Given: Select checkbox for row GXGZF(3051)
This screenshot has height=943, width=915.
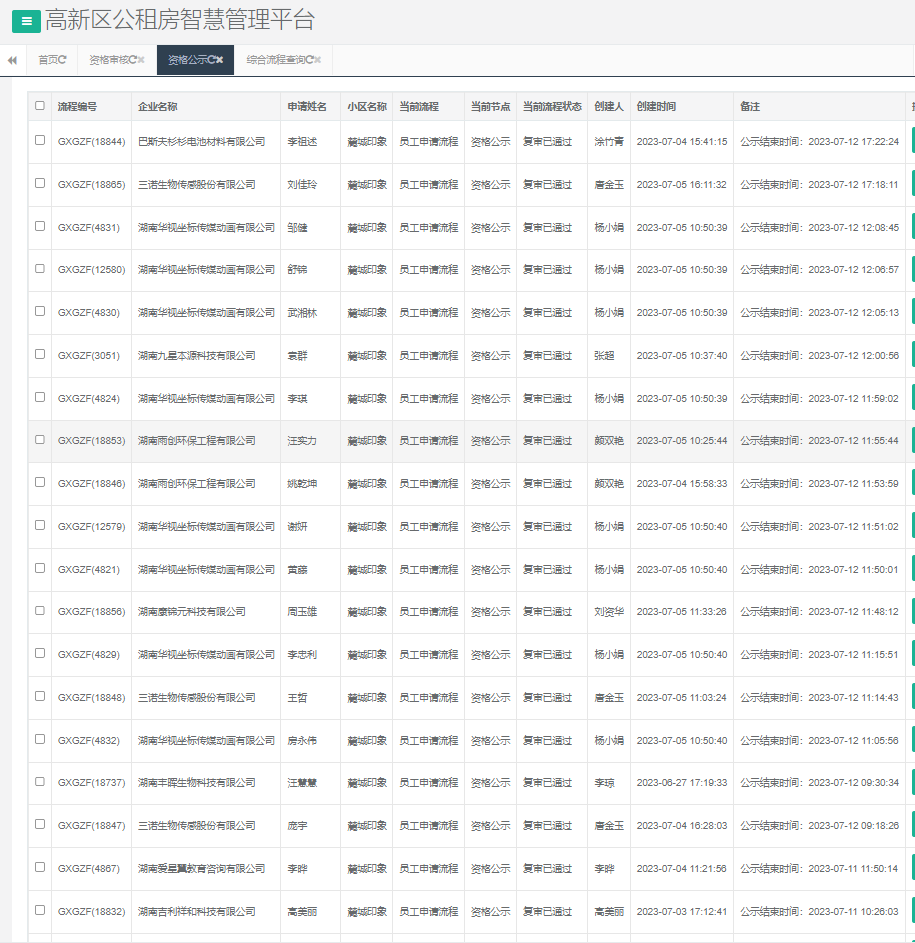Looking at the screenshot, I should click(40, 354).
